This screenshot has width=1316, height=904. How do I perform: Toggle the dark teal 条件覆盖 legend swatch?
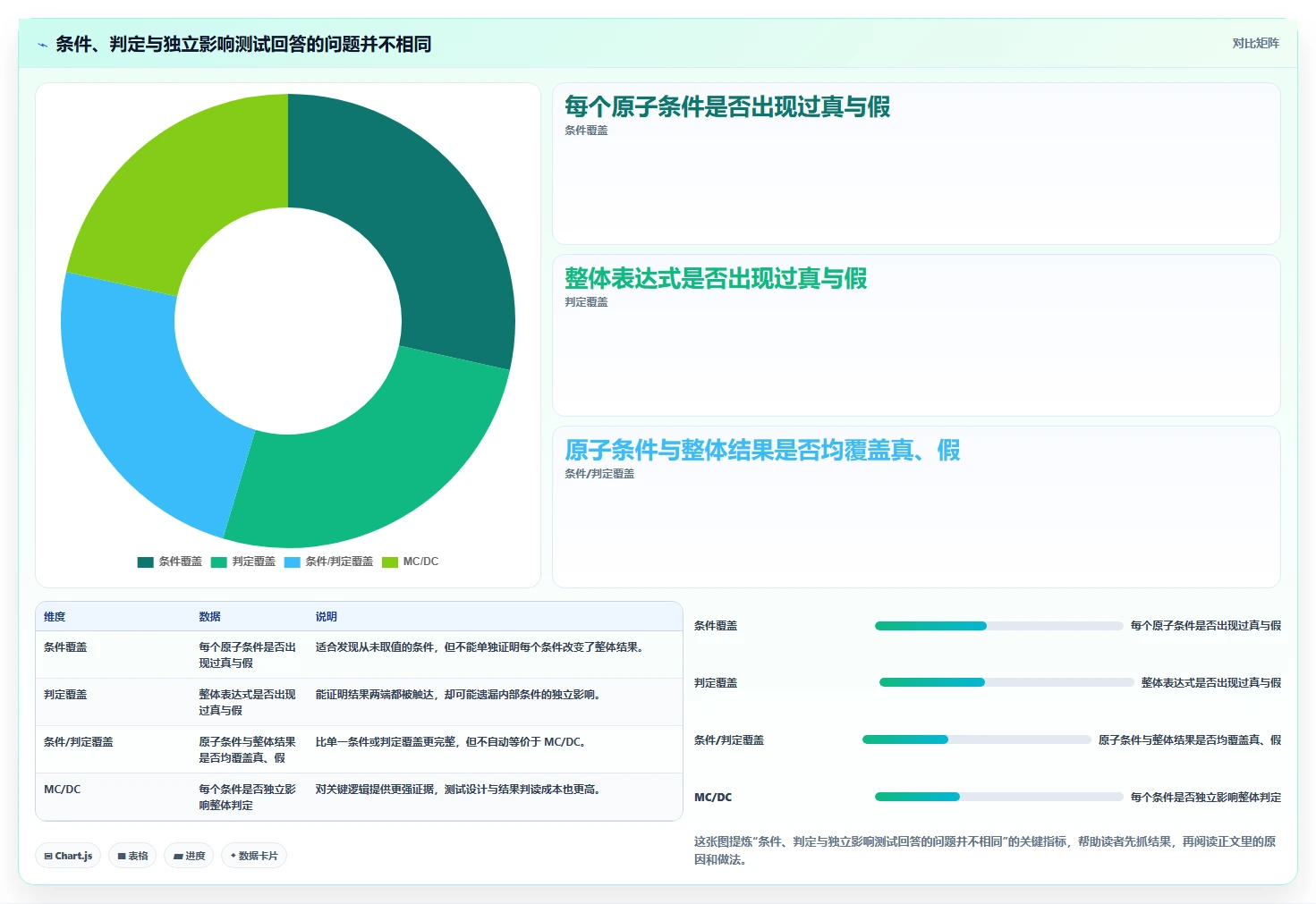click(x=145, y=562)
